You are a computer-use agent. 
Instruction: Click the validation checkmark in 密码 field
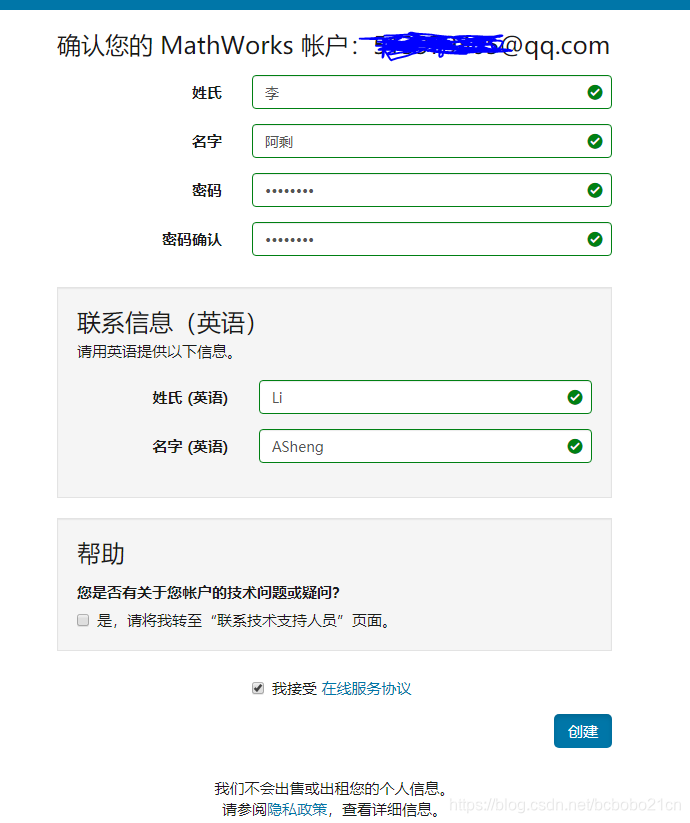pos(595,190)
